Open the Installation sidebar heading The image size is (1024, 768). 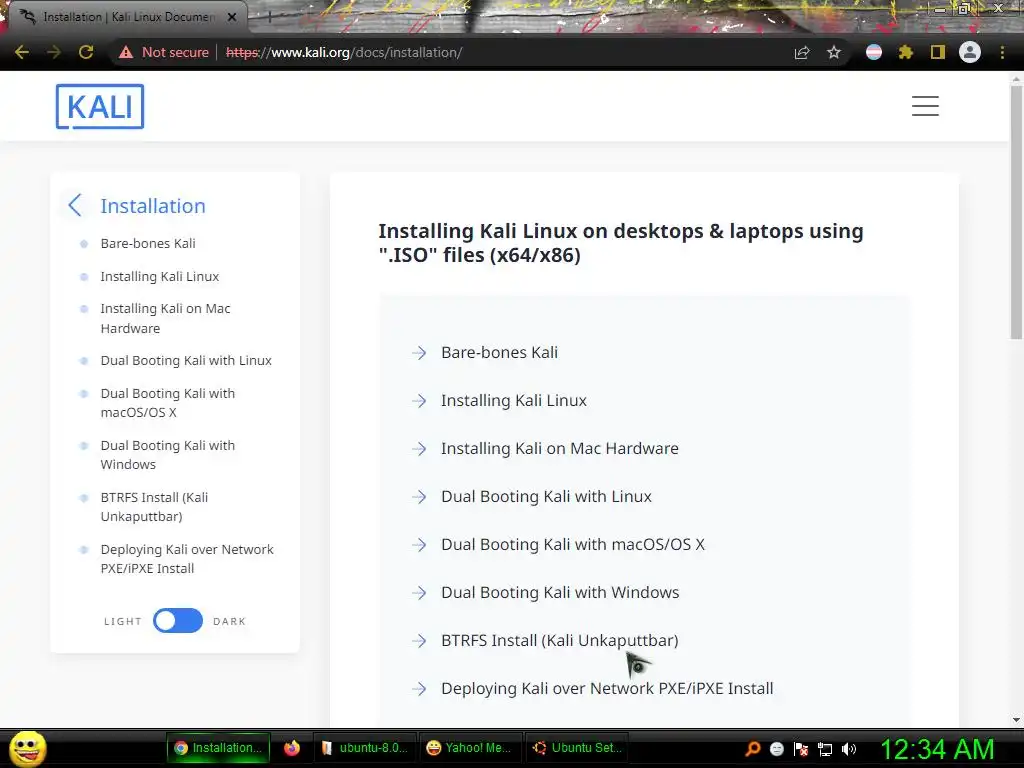click(x=153, y=206)
